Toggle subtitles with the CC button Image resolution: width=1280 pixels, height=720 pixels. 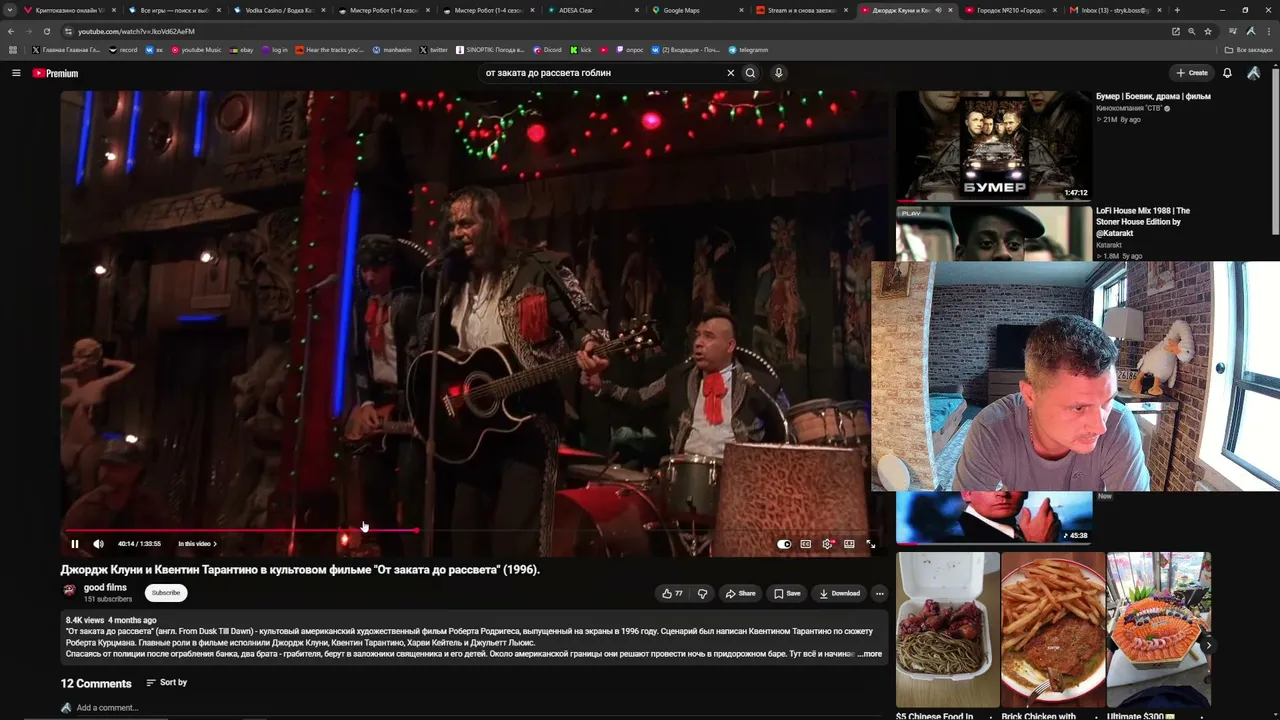pos(806,544)
